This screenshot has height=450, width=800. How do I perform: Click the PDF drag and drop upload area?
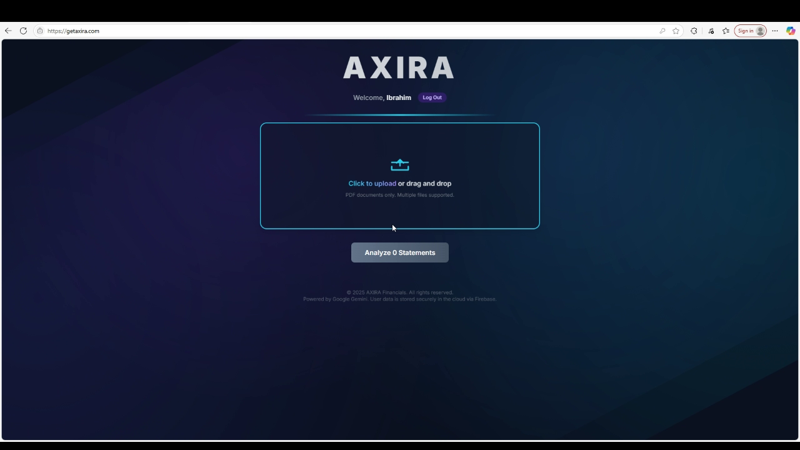point(399,176)
